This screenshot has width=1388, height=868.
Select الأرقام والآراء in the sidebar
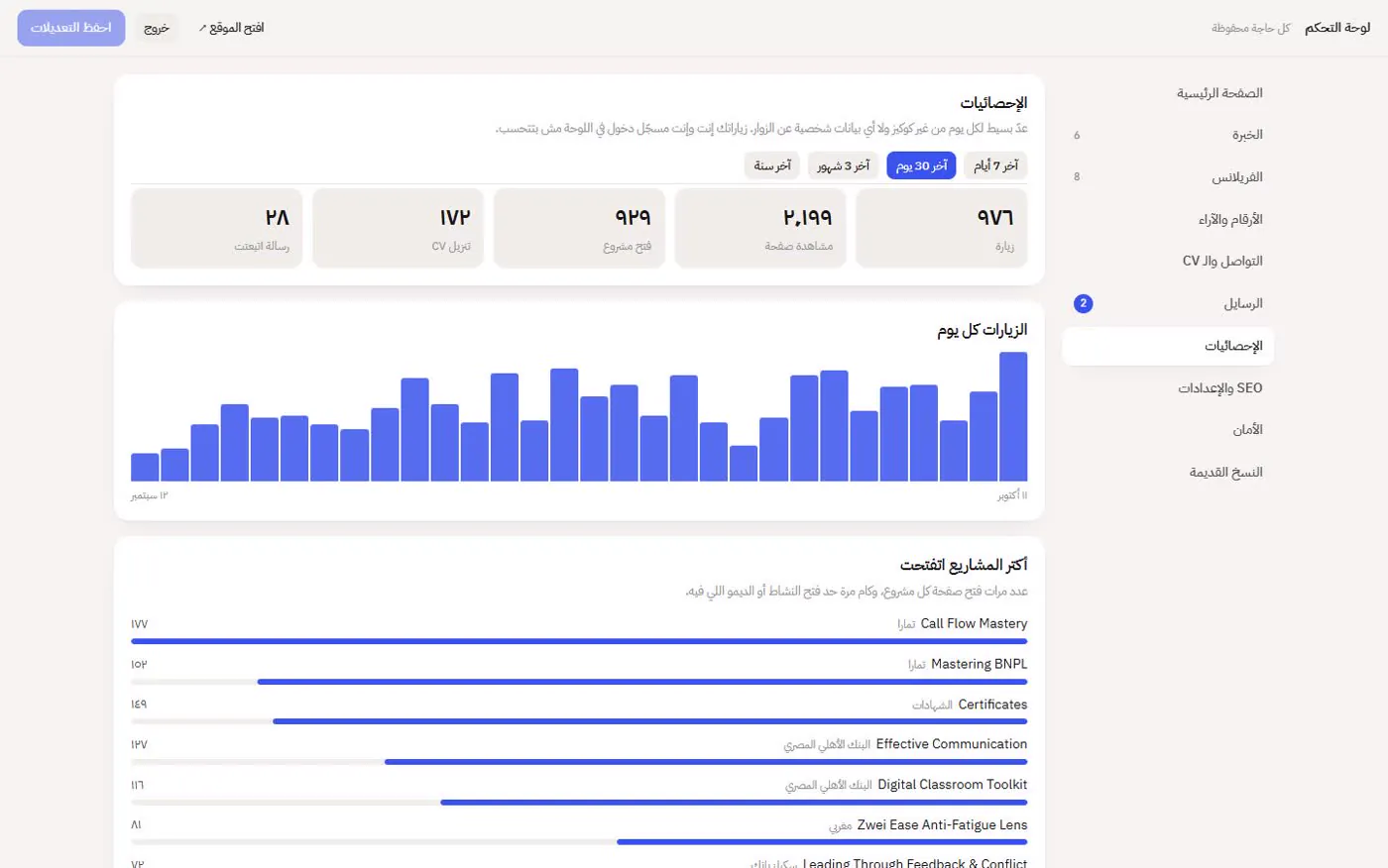(x=1168, y=219)
